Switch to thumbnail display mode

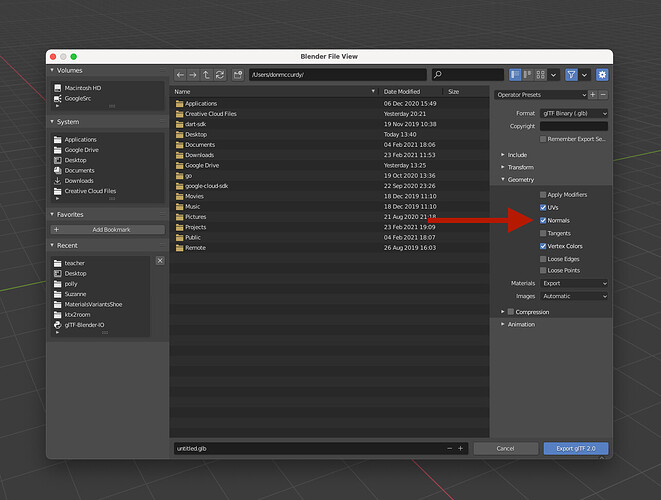tap(540, 75)
